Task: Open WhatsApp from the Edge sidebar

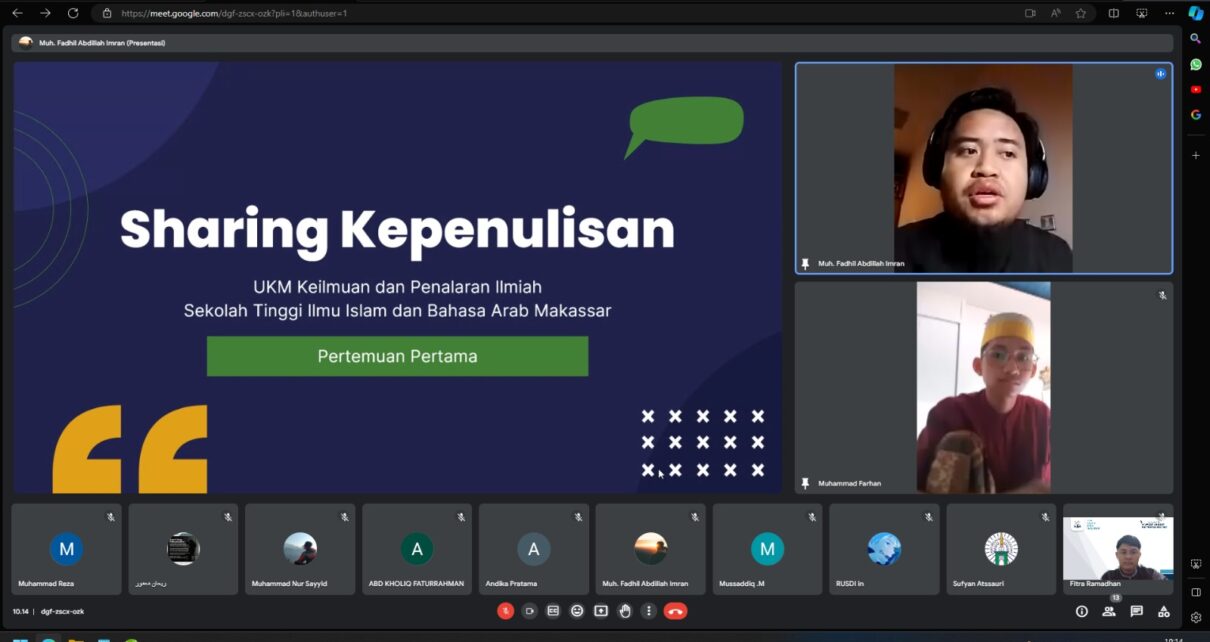Action: pyautogui.click(x=1195, y=64)
